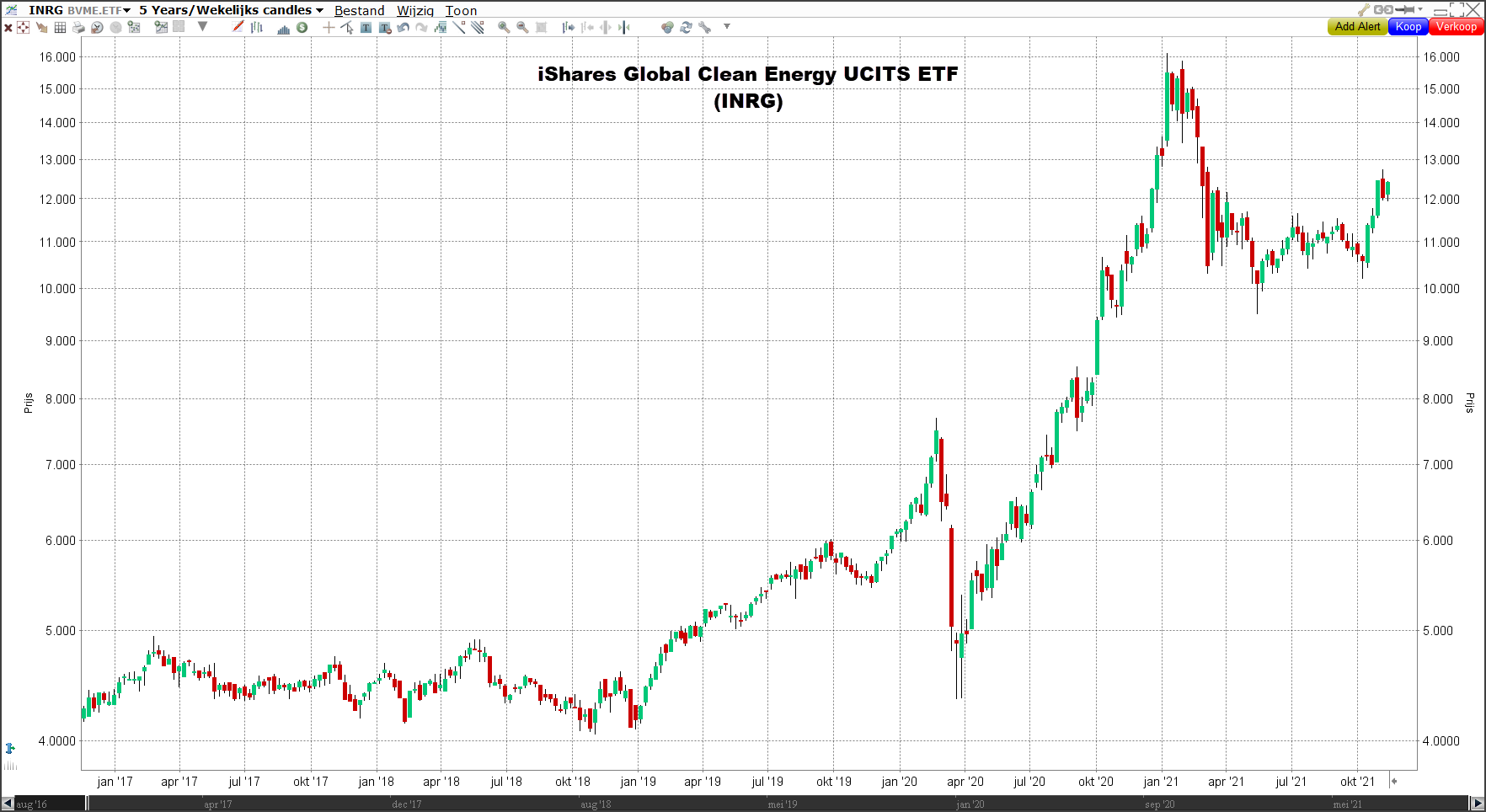Click the left Prijs axis title
Viewport: 1486px width, 812px height.
[x=28, y=403]
